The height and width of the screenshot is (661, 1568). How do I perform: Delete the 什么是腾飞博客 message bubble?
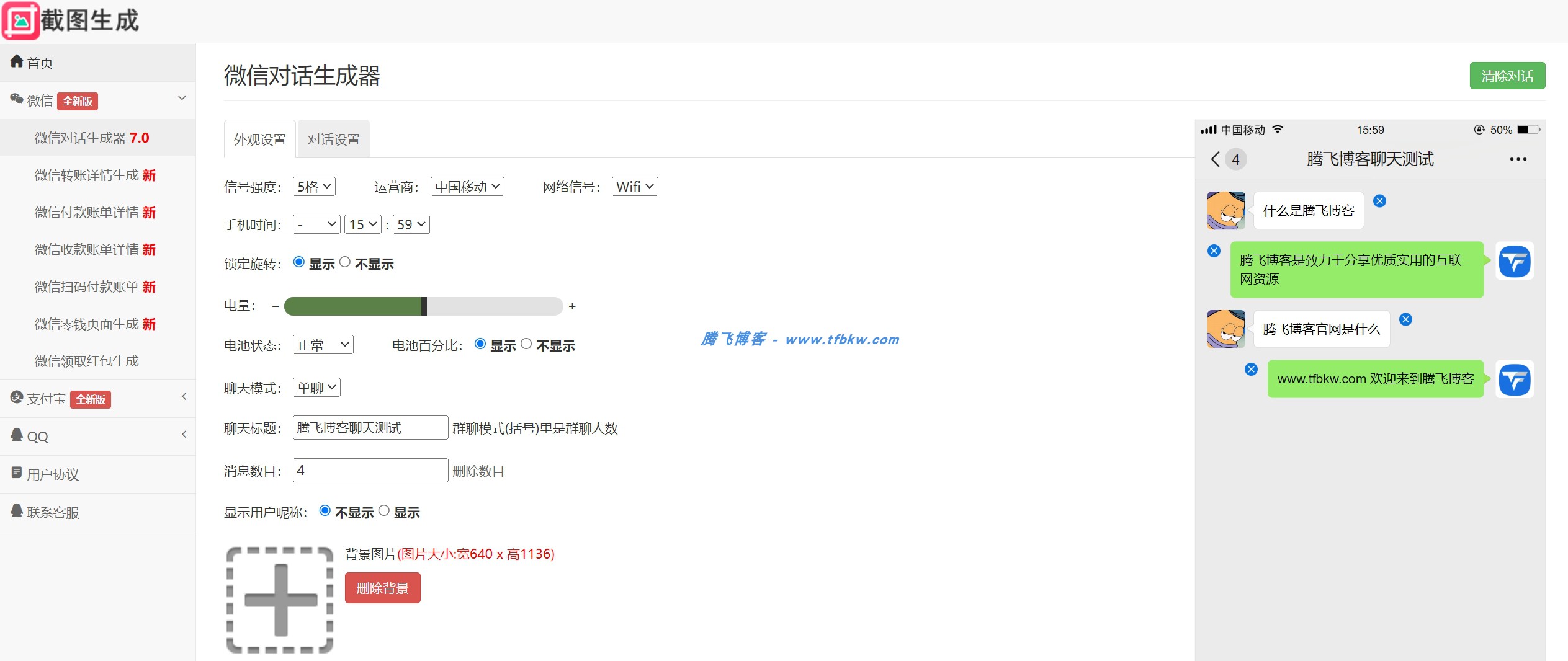point(1379,201)
